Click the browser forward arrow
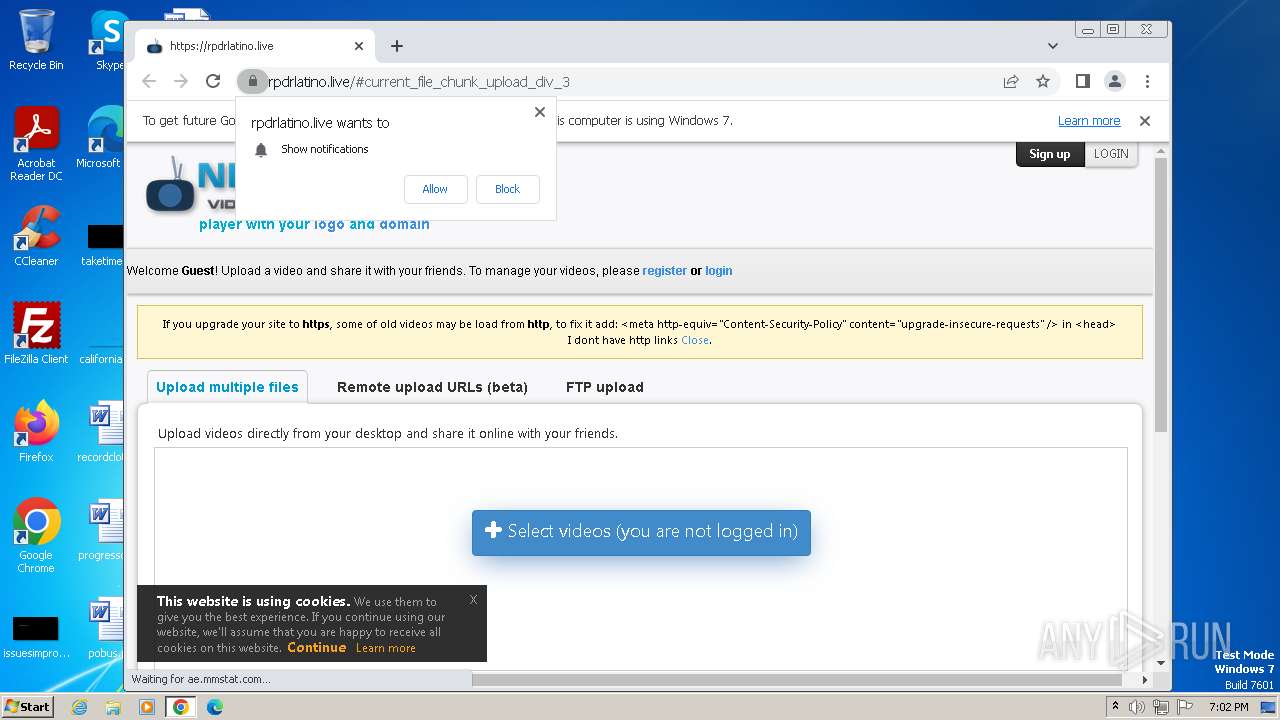Image resolution: width=1280 pixels, height=720 pixels. [181, 81]
